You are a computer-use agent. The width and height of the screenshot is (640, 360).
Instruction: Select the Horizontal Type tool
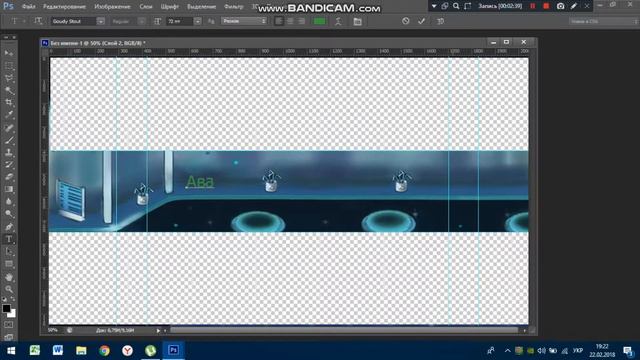[9, 239]
